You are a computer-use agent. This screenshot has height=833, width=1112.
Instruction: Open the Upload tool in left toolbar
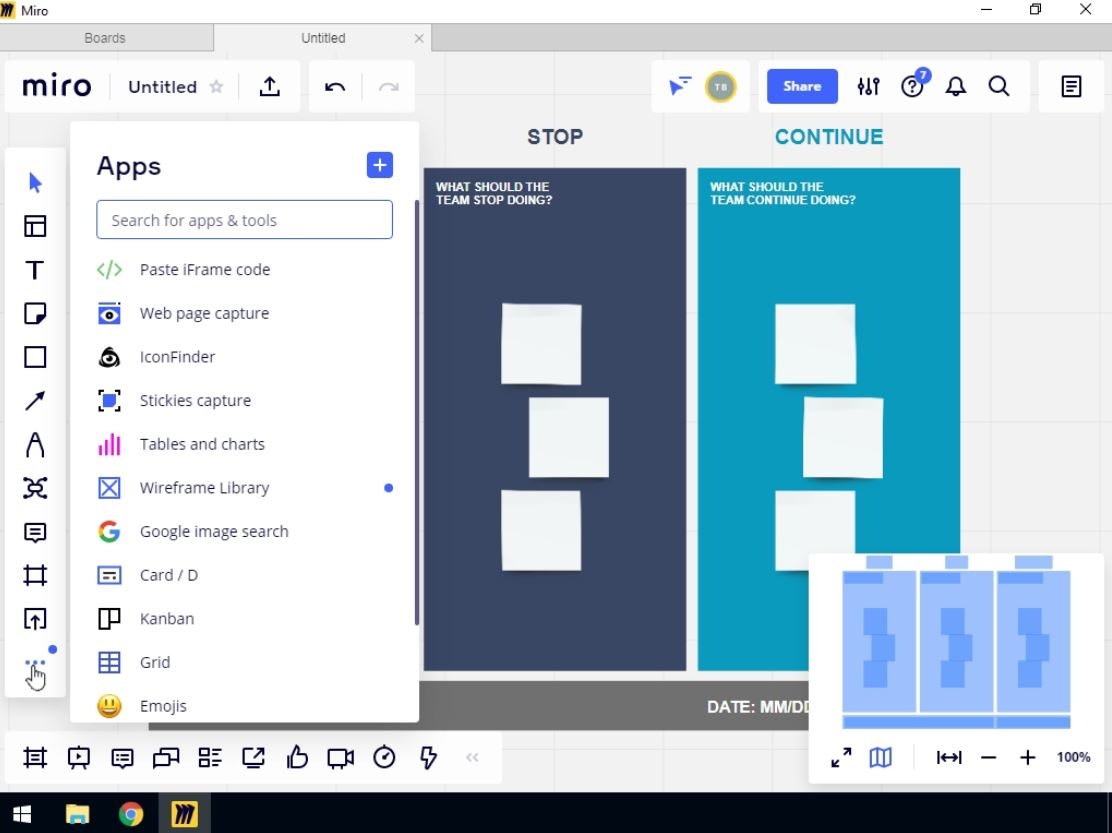tap(35, 619)
